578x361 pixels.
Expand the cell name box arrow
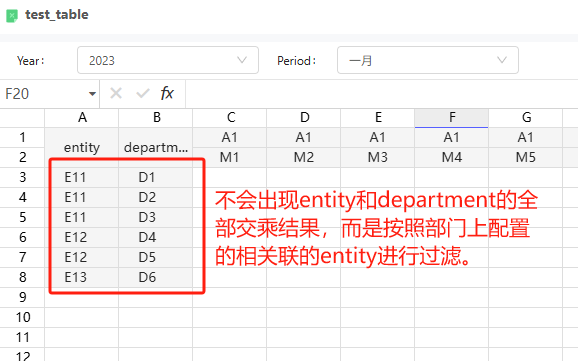pos(92,94)
